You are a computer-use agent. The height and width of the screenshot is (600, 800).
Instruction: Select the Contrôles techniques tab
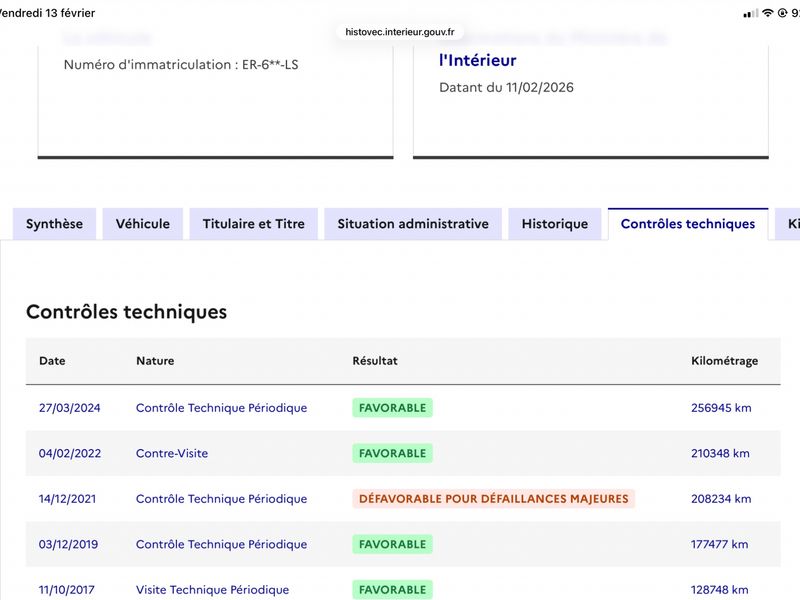[688, 224]
